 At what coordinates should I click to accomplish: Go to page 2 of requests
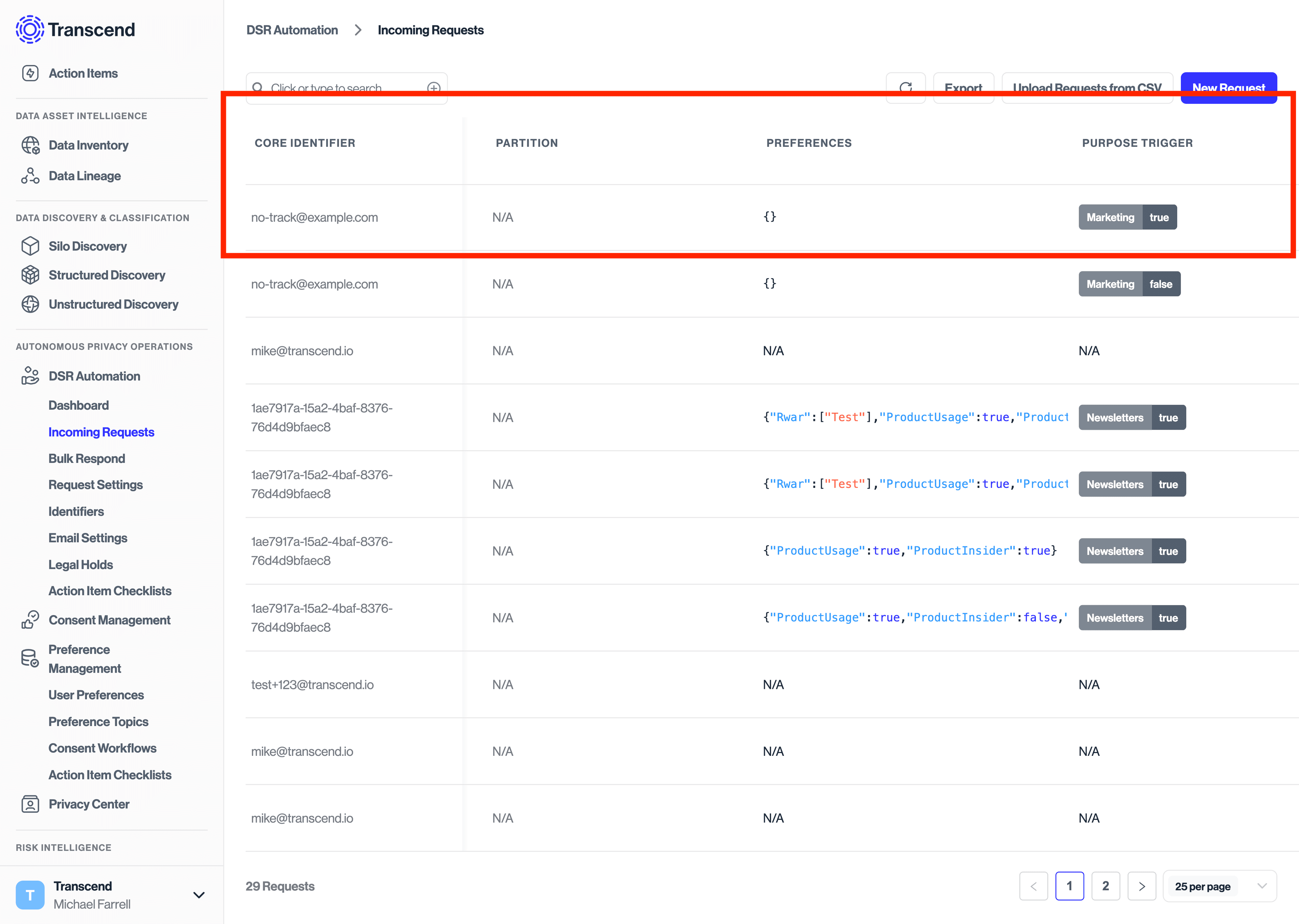coord(1106,886)
